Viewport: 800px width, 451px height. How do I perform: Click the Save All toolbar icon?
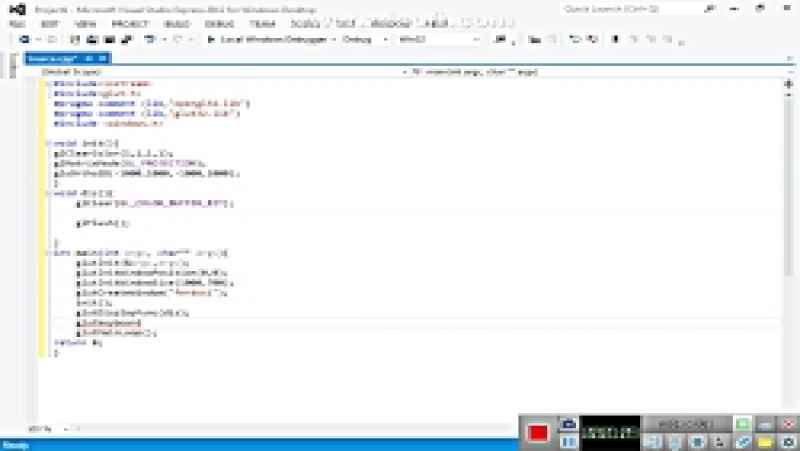coord(107,39)
